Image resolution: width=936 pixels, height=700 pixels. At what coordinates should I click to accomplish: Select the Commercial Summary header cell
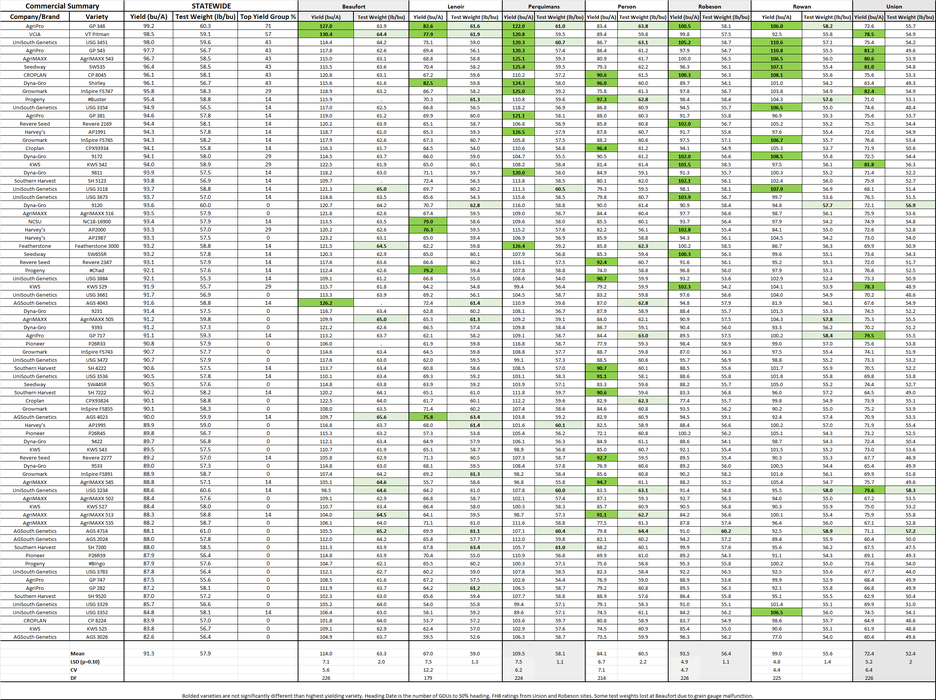tap(62, 8)
